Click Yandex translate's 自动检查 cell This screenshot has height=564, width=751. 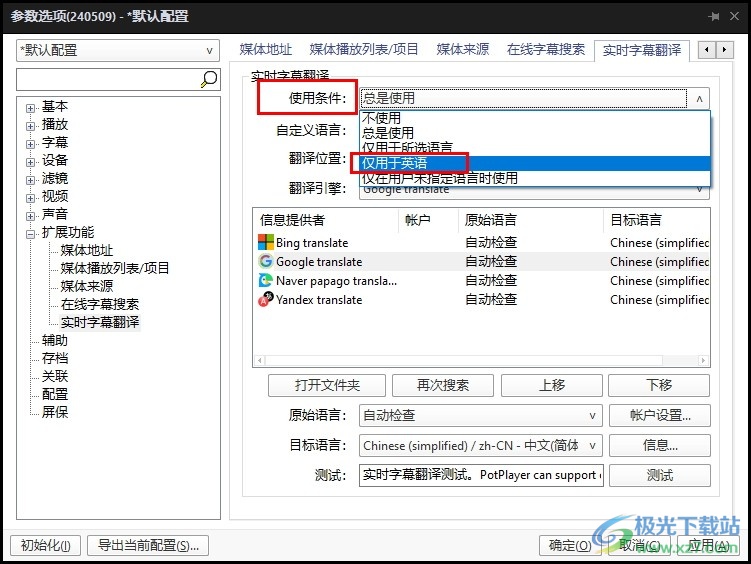(491, 299)
